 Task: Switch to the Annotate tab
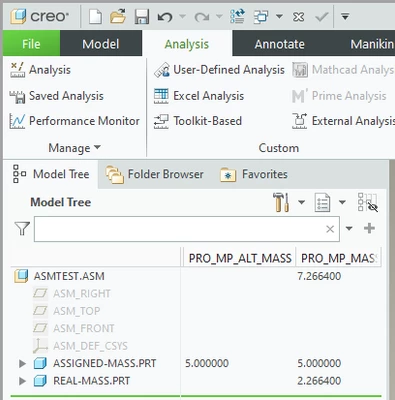279,44
